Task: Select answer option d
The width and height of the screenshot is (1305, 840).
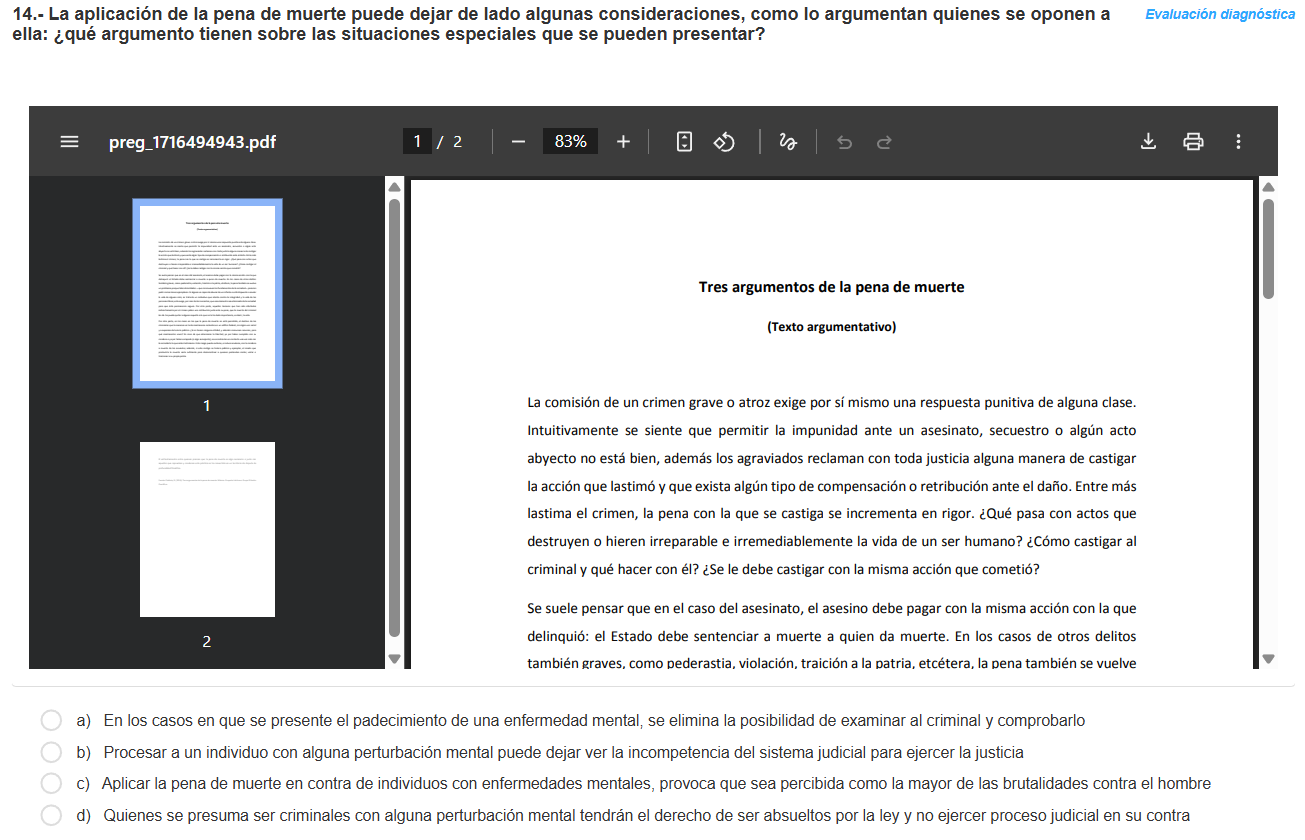Action: coord(51,815)
